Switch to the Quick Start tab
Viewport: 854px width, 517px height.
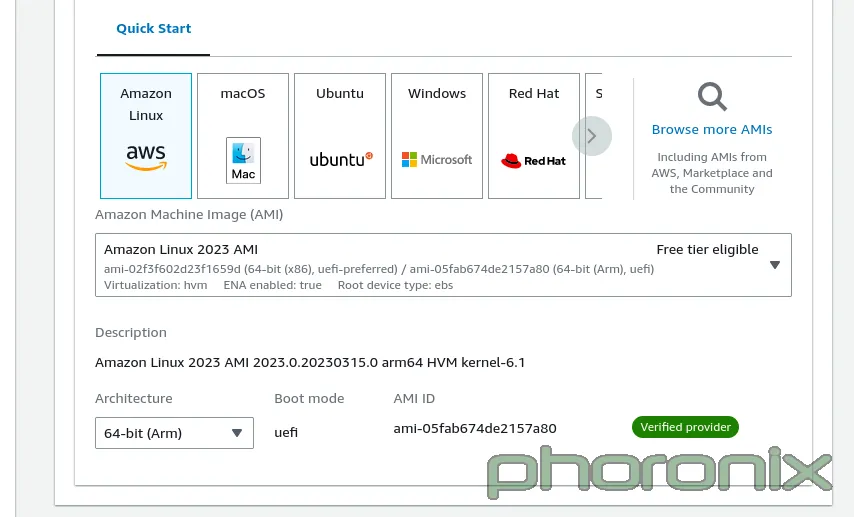(x=154, y=28)
